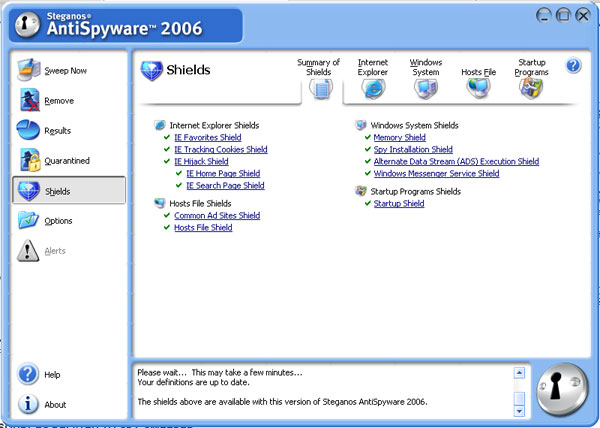
Task: Click the Sweep Now computer icon
Action: [29, 70]
